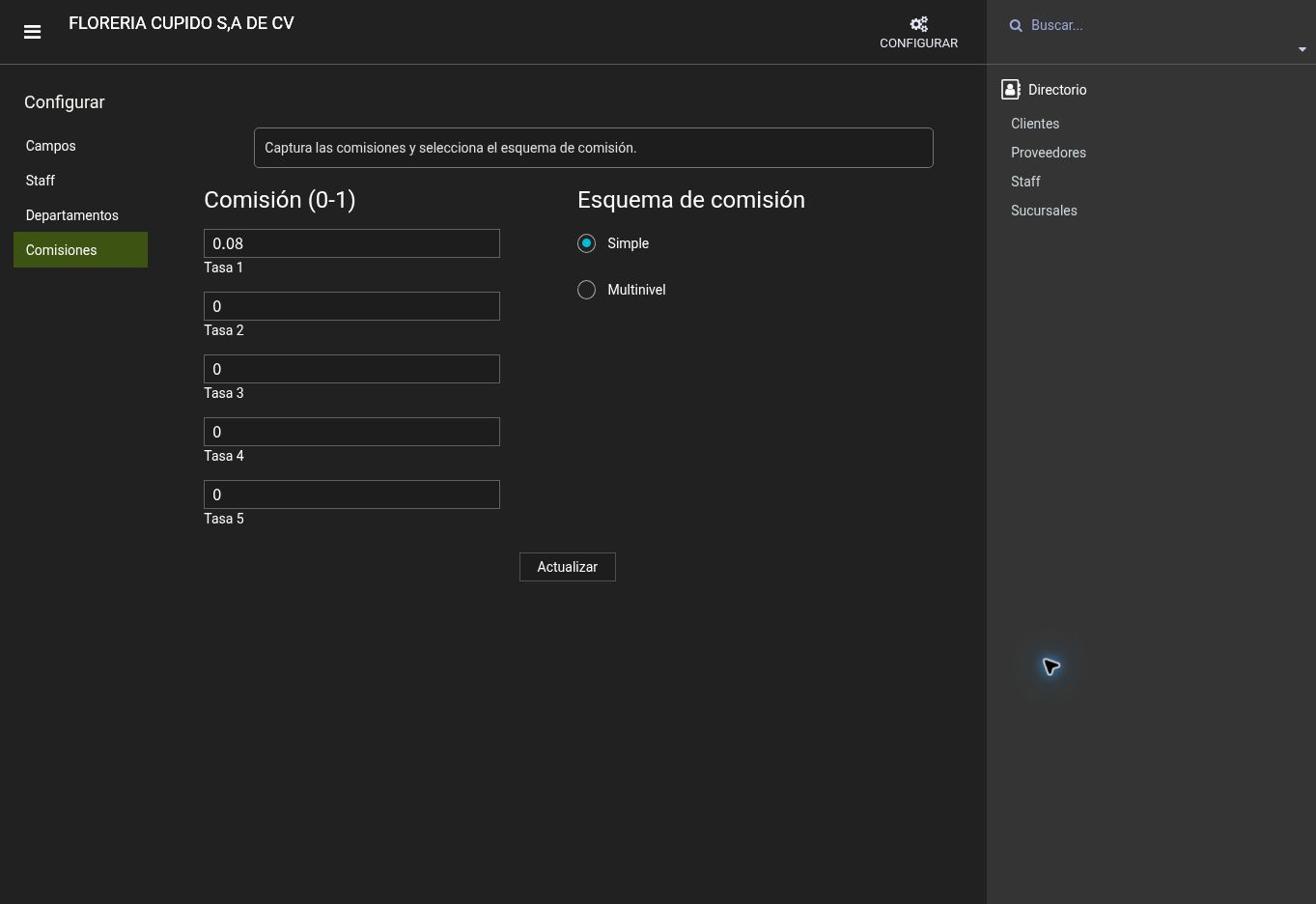
Task: Open the Departamentos configuration section
Action: (x=80, y=215)
